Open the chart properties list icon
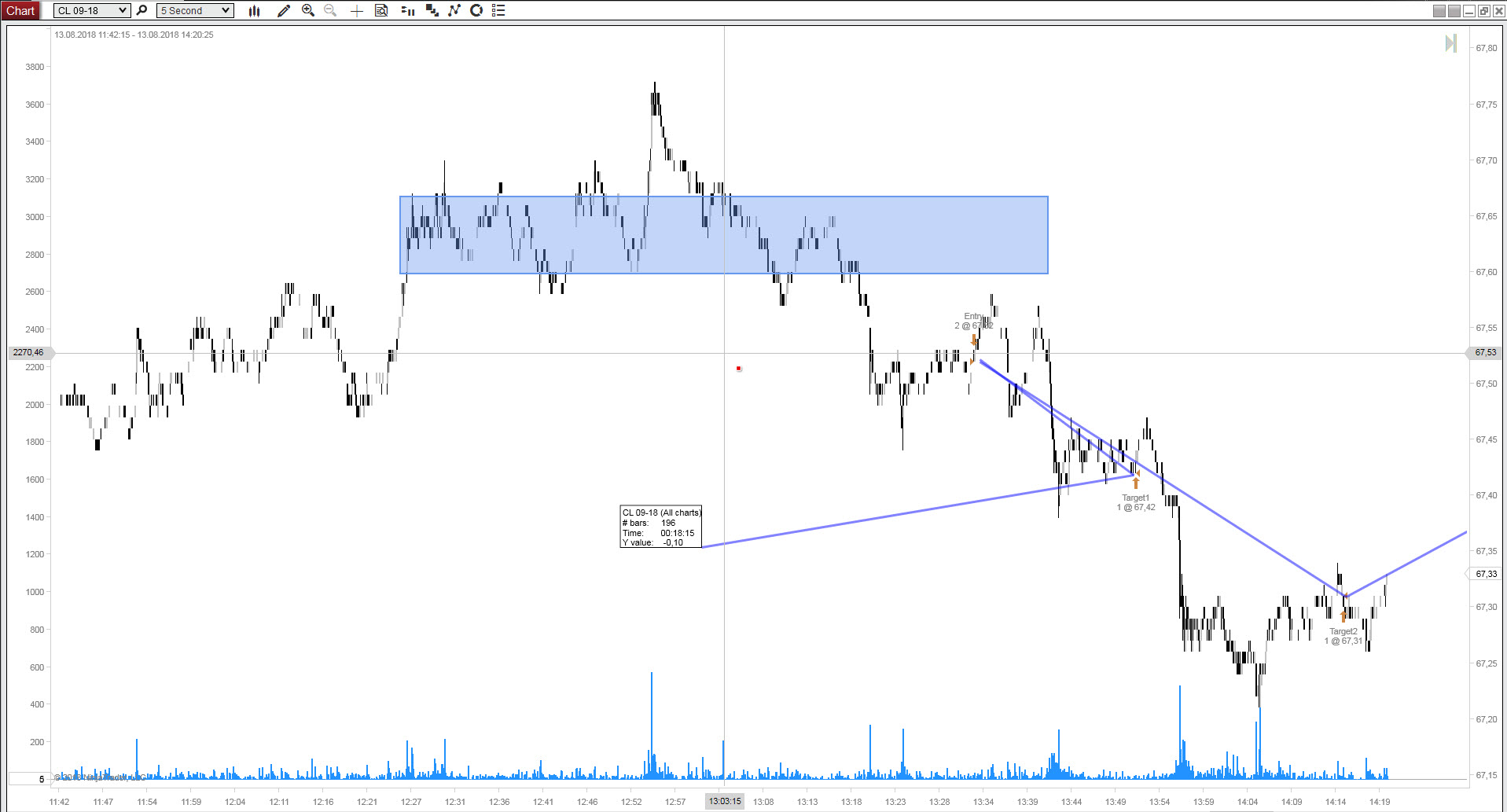 498,10
